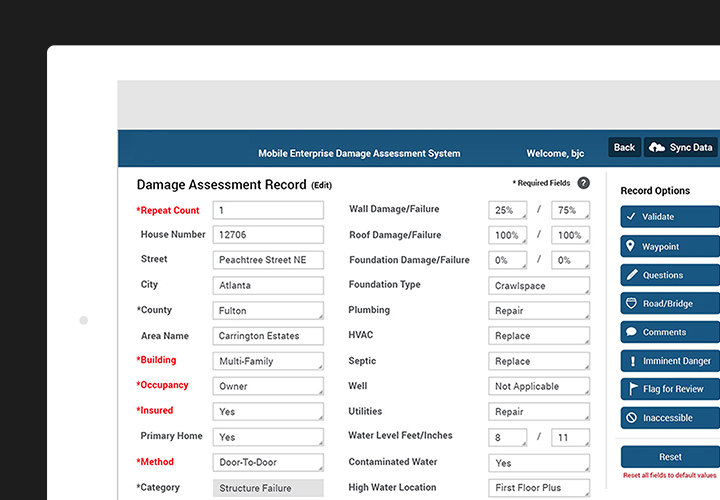Screen dimensions: 720x500
Task: Open Water Level feet dropdown showing 8
Action: [x=508, y=438]
